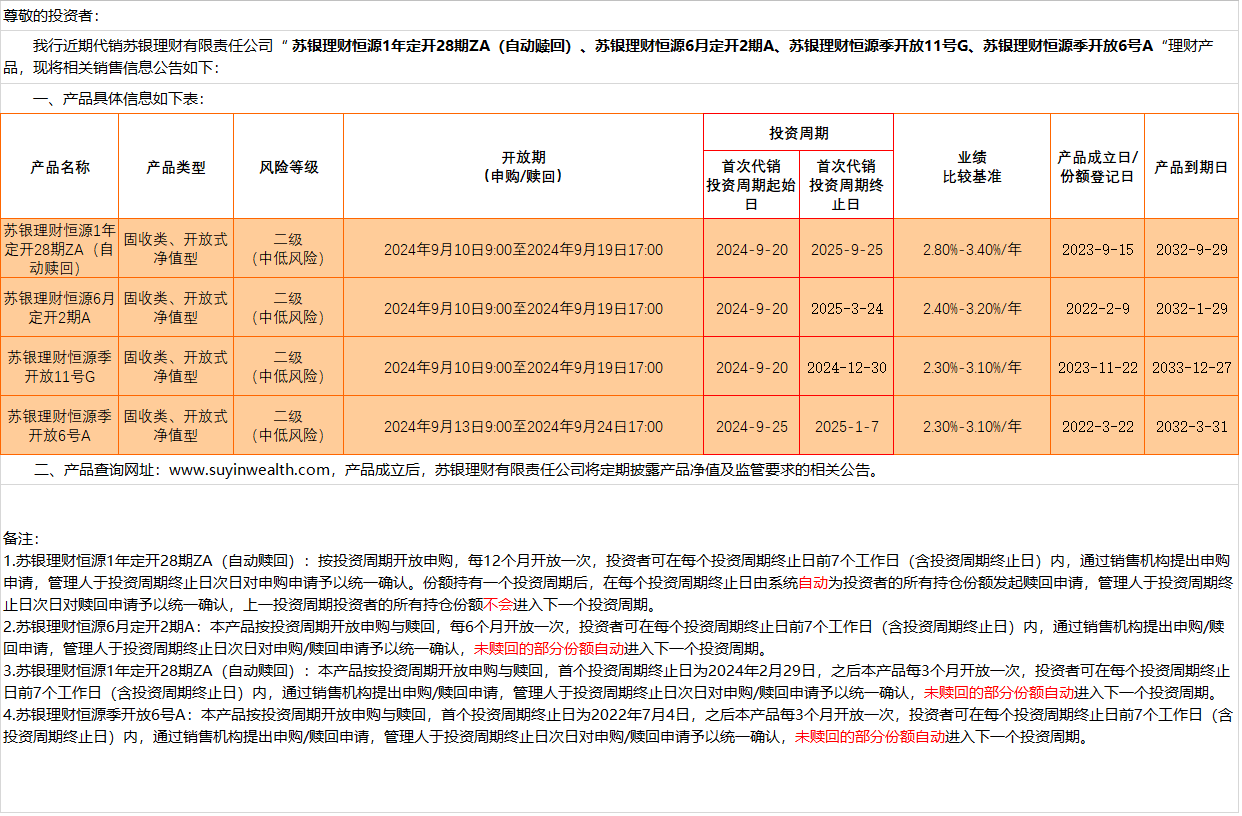Click benchmark cell 2.40%-3.20%/年
The image size is (1242, 816).
pos(972,309)
